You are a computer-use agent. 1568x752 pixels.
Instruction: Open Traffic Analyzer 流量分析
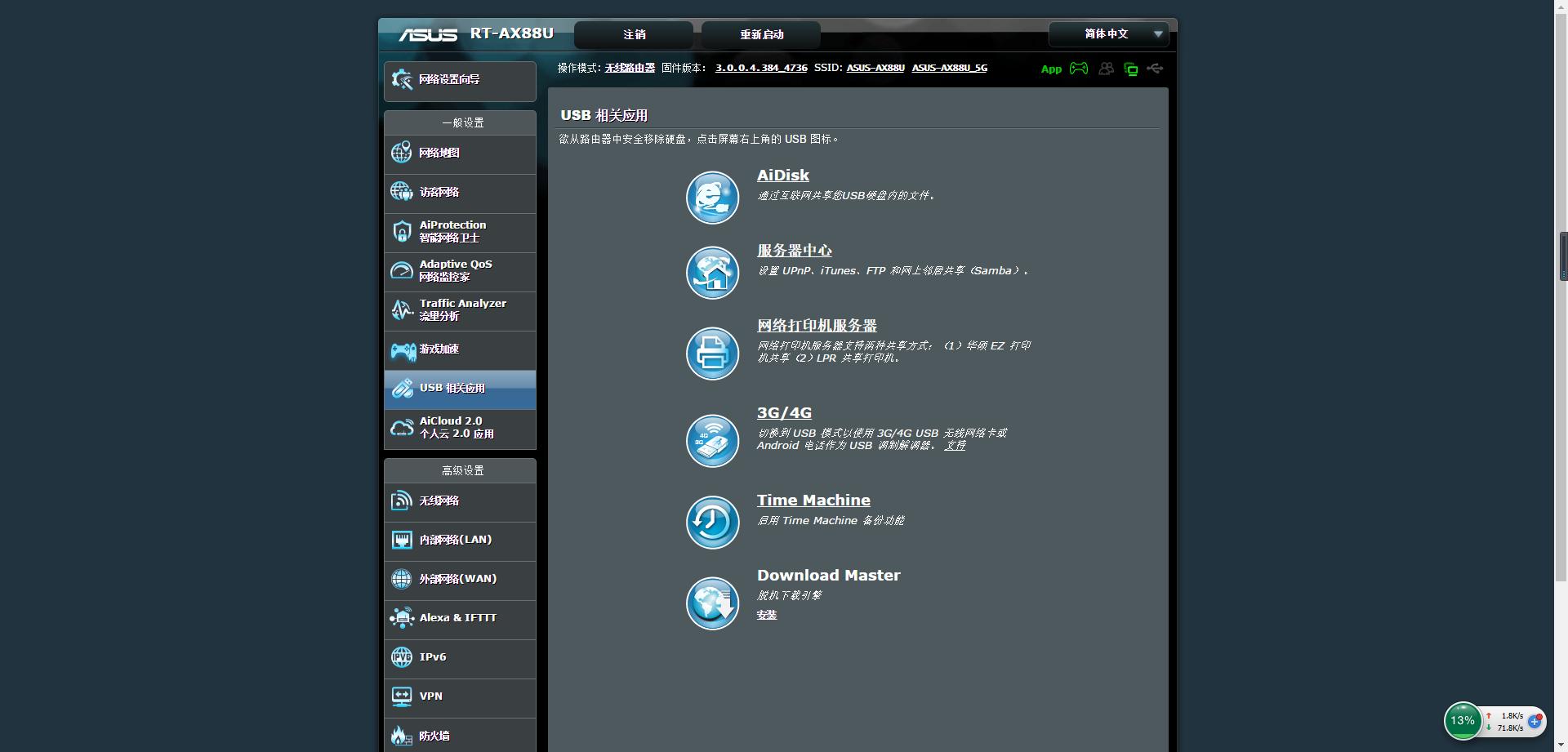[460, 310]
